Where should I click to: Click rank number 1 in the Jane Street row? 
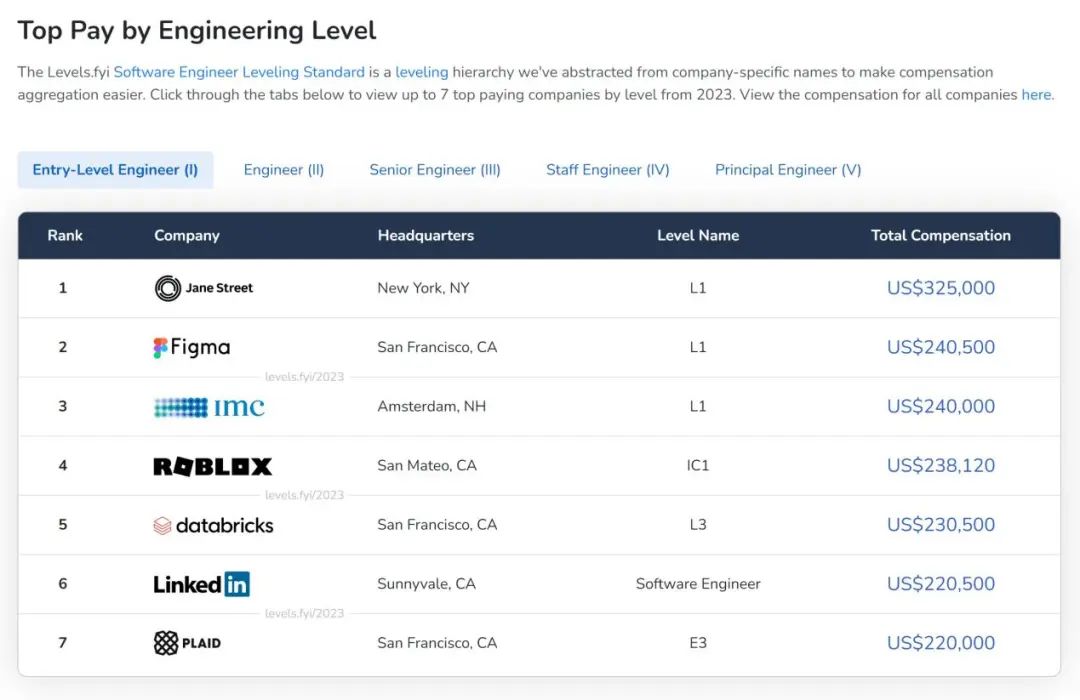point(63,288)
